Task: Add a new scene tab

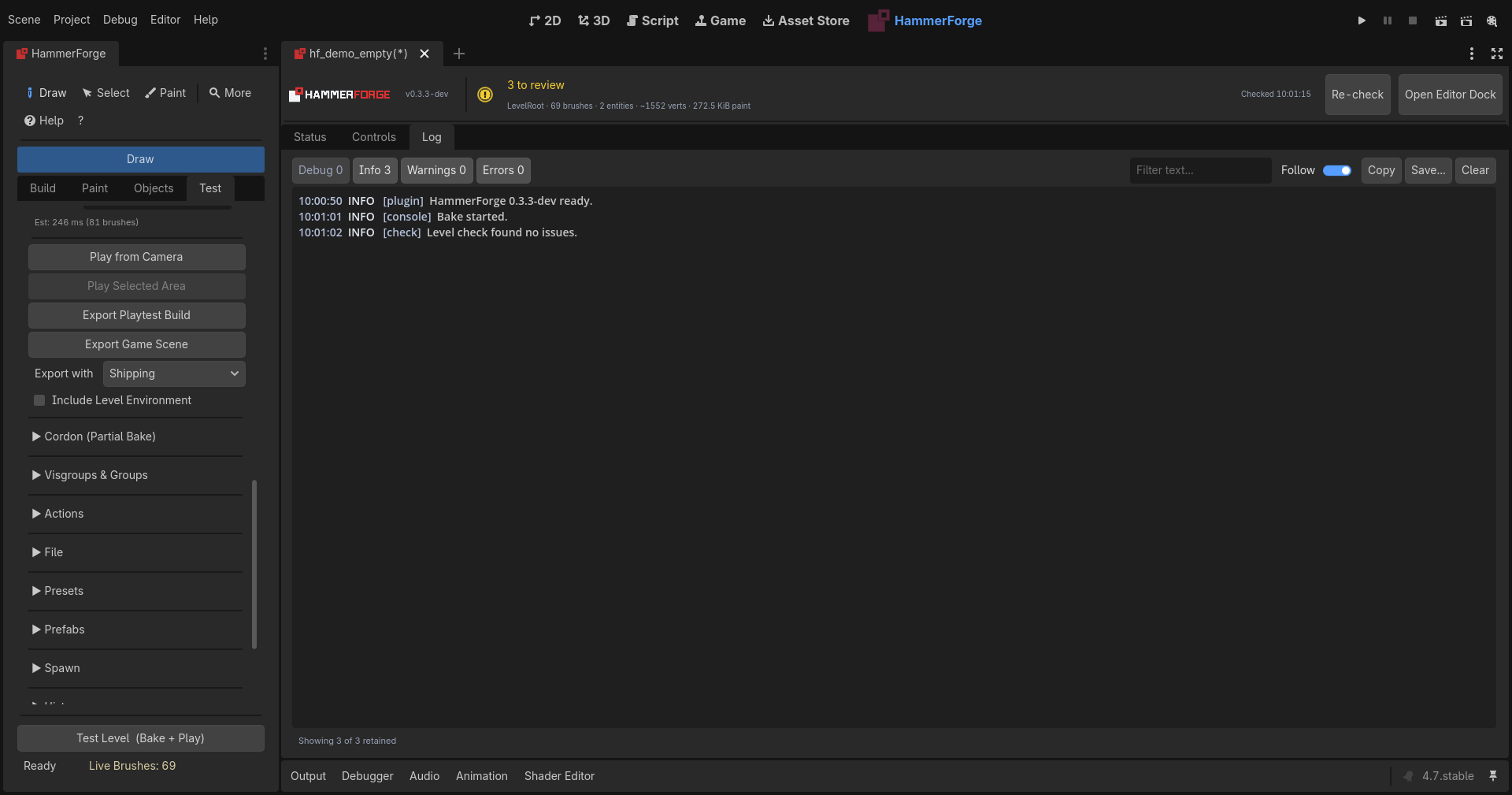Action: 459,54
